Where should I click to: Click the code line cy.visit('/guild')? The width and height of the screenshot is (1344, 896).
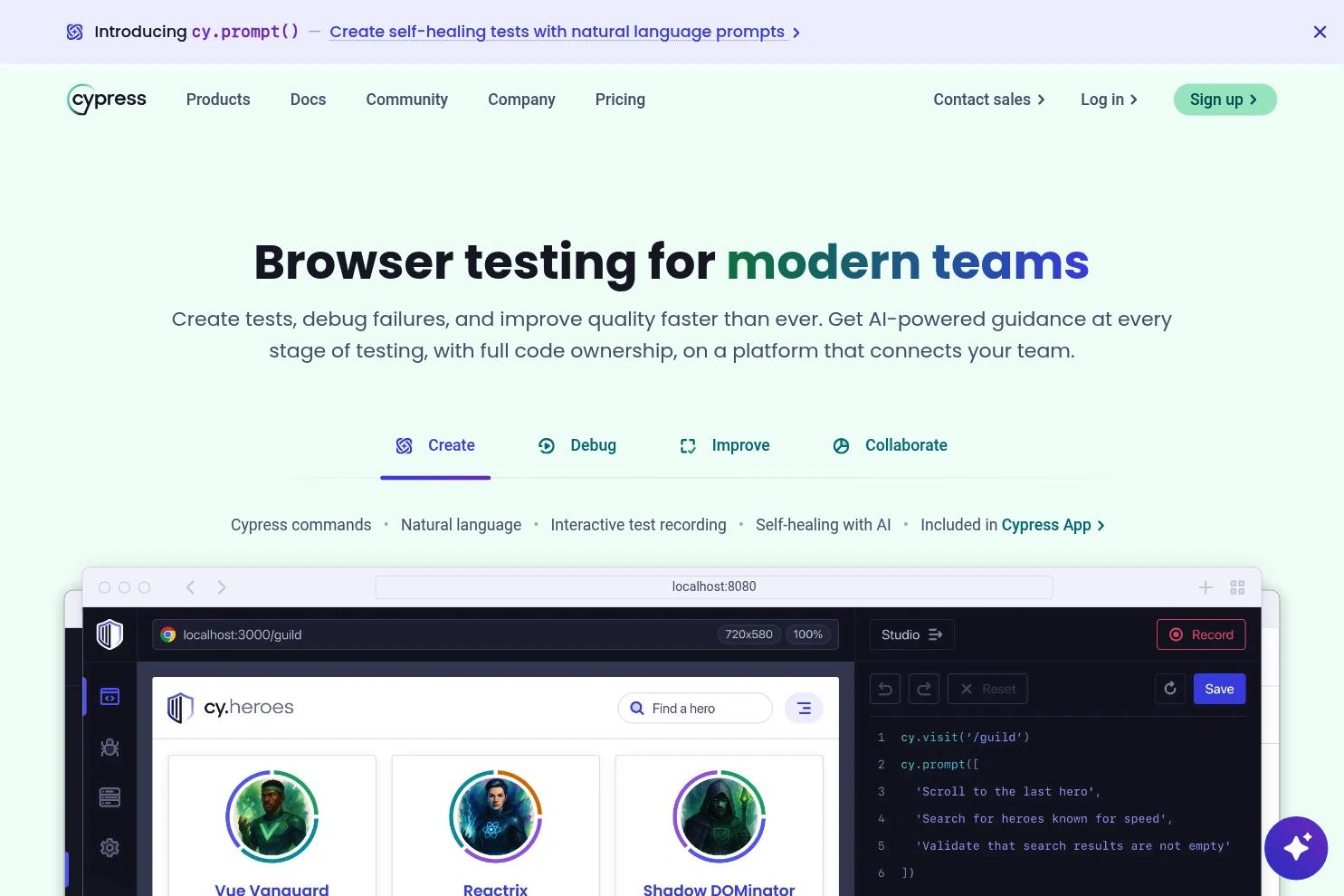coord(965,738)
